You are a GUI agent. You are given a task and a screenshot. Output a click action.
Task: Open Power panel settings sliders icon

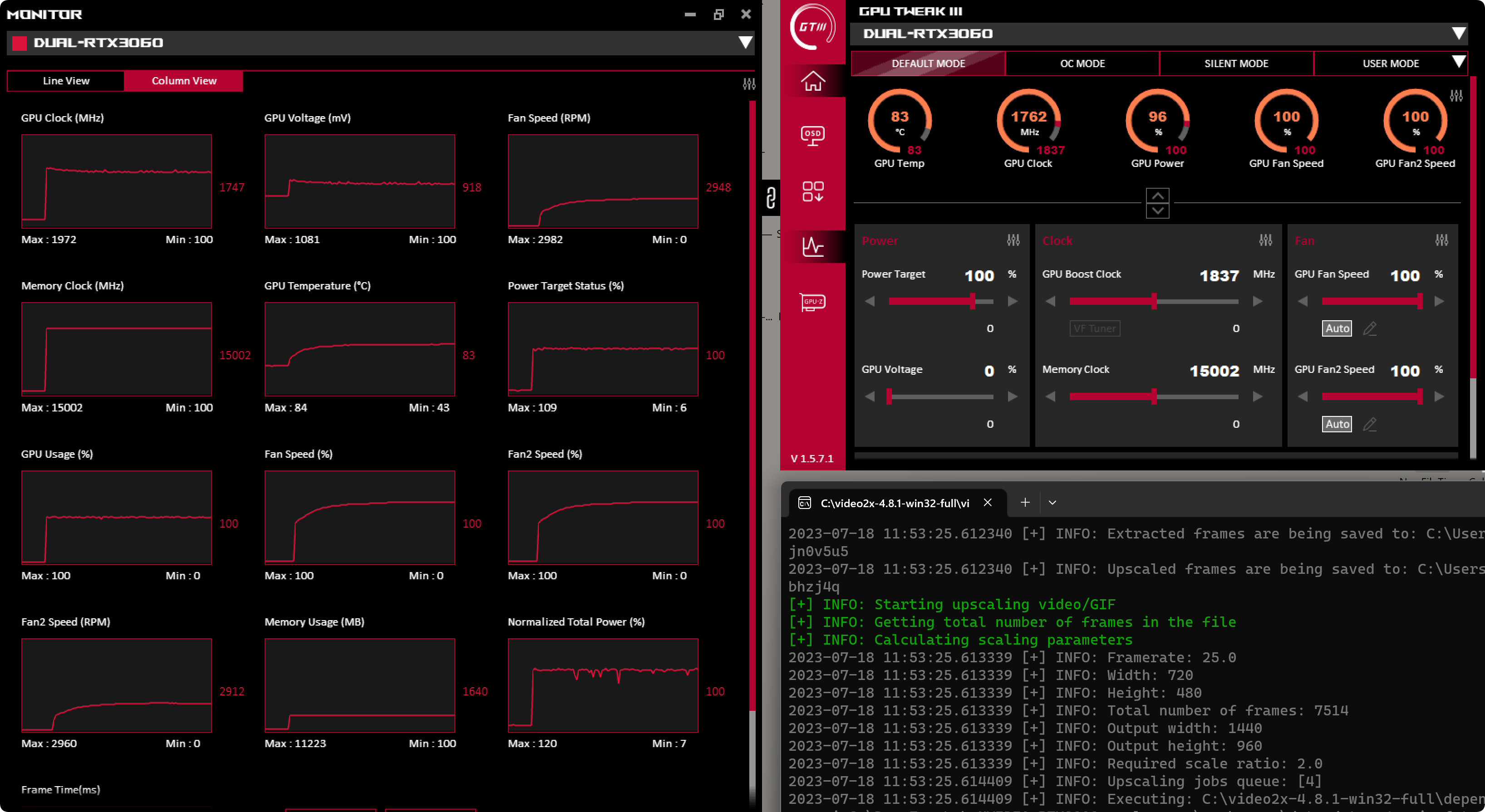click(1013, 240)
